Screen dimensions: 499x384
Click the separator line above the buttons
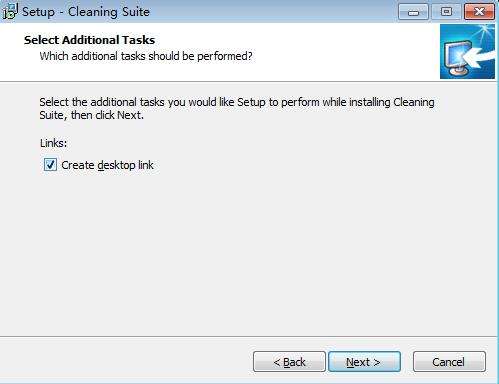248,336
